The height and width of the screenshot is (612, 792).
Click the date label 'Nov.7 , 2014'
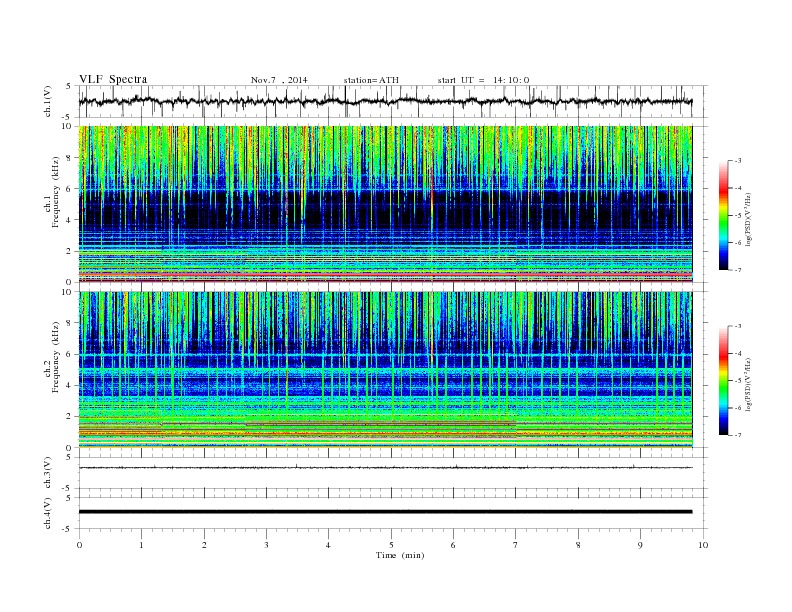click(279, 80)
